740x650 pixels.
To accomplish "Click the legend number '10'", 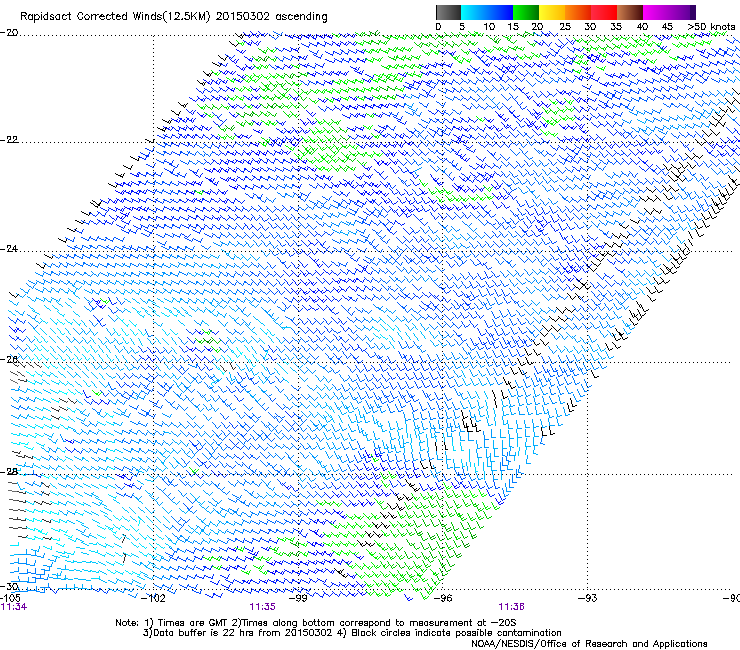I will click(489, 27).
